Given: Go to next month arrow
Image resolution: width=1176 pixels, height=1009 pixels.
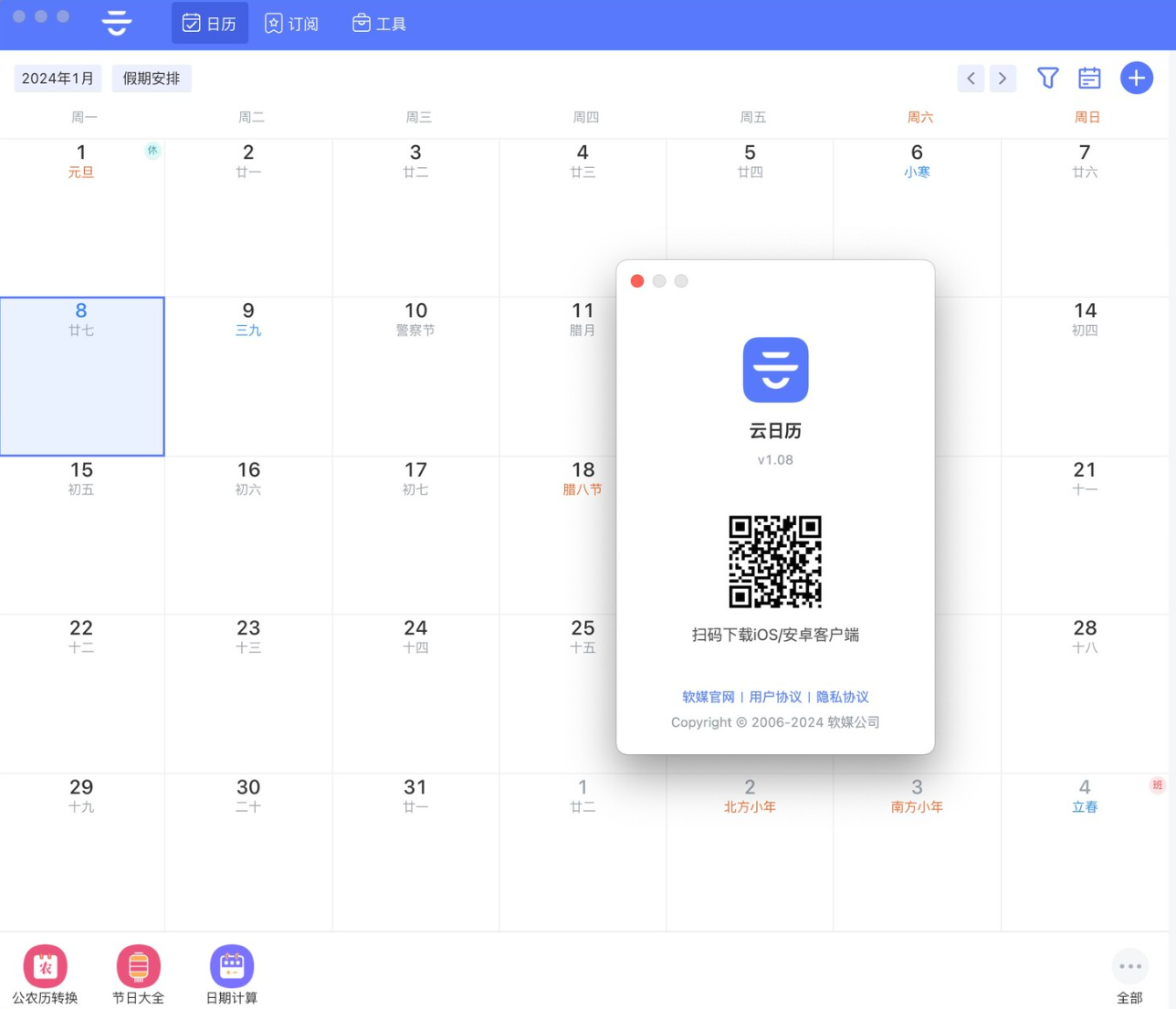Looking at the screenshot, I should (1003, 79).
